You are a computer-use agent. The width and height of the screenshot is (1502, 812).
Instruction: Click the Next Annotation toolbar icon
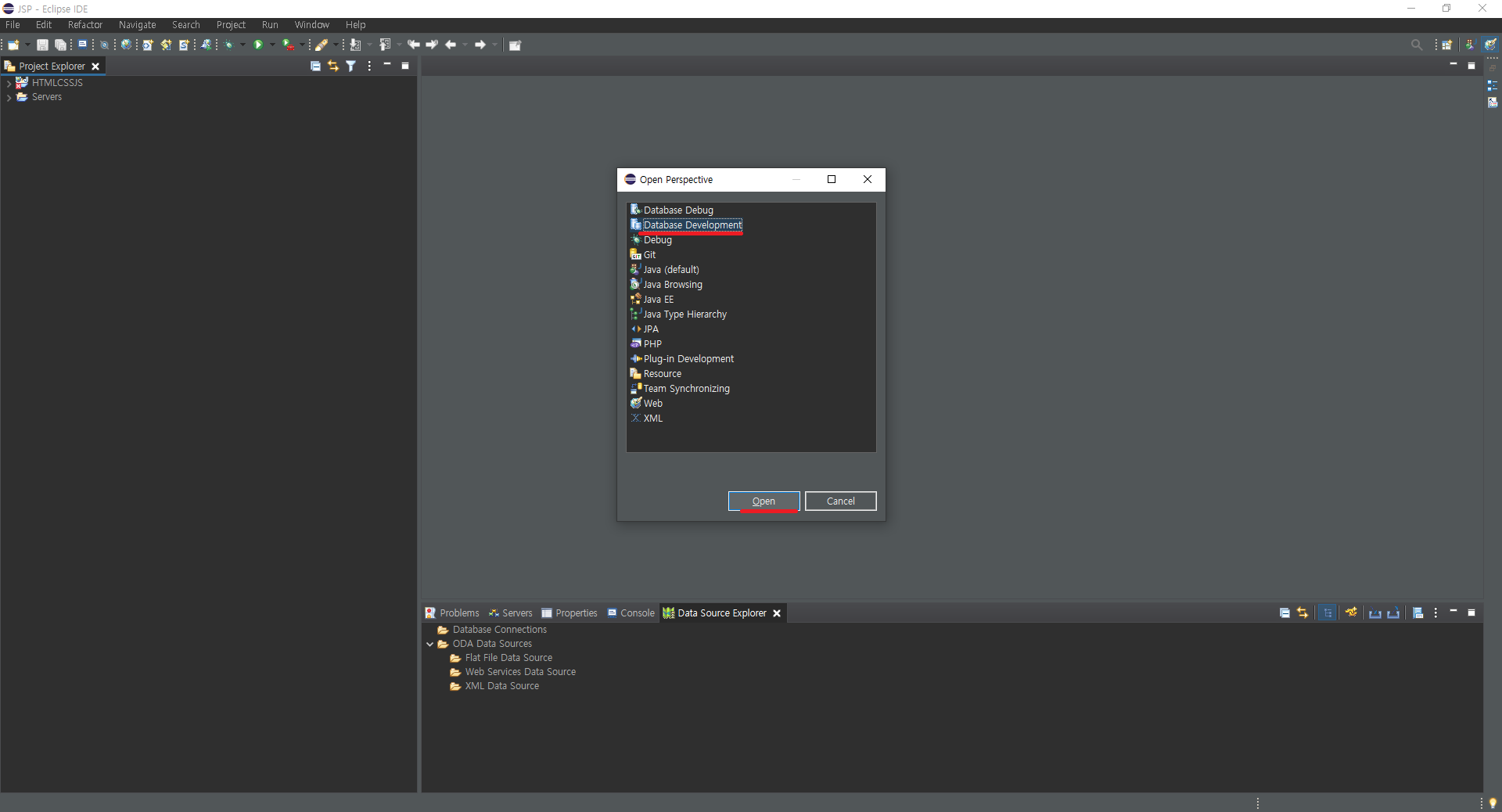pyautogui.click(x=355, y=45)
